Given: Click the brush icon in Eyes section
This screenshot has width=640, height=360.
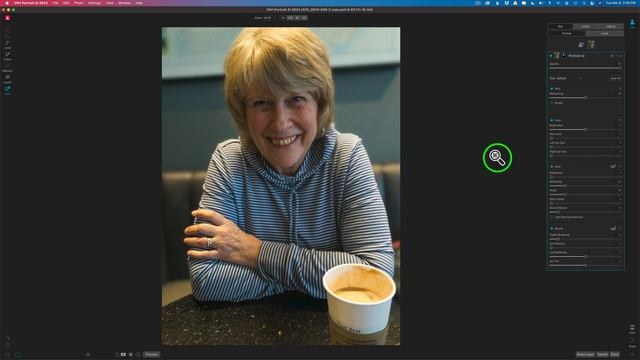Looking at the screenshot, I should click(613, 167).
